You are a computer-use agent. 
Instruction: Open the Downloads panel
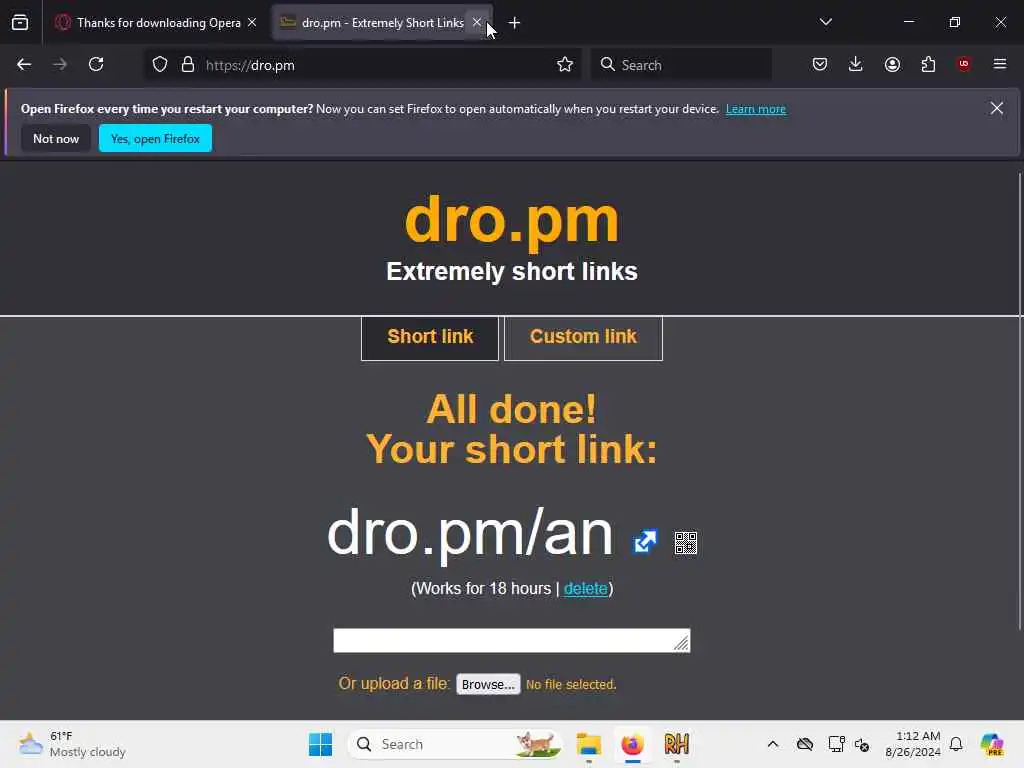pos(856,64)
